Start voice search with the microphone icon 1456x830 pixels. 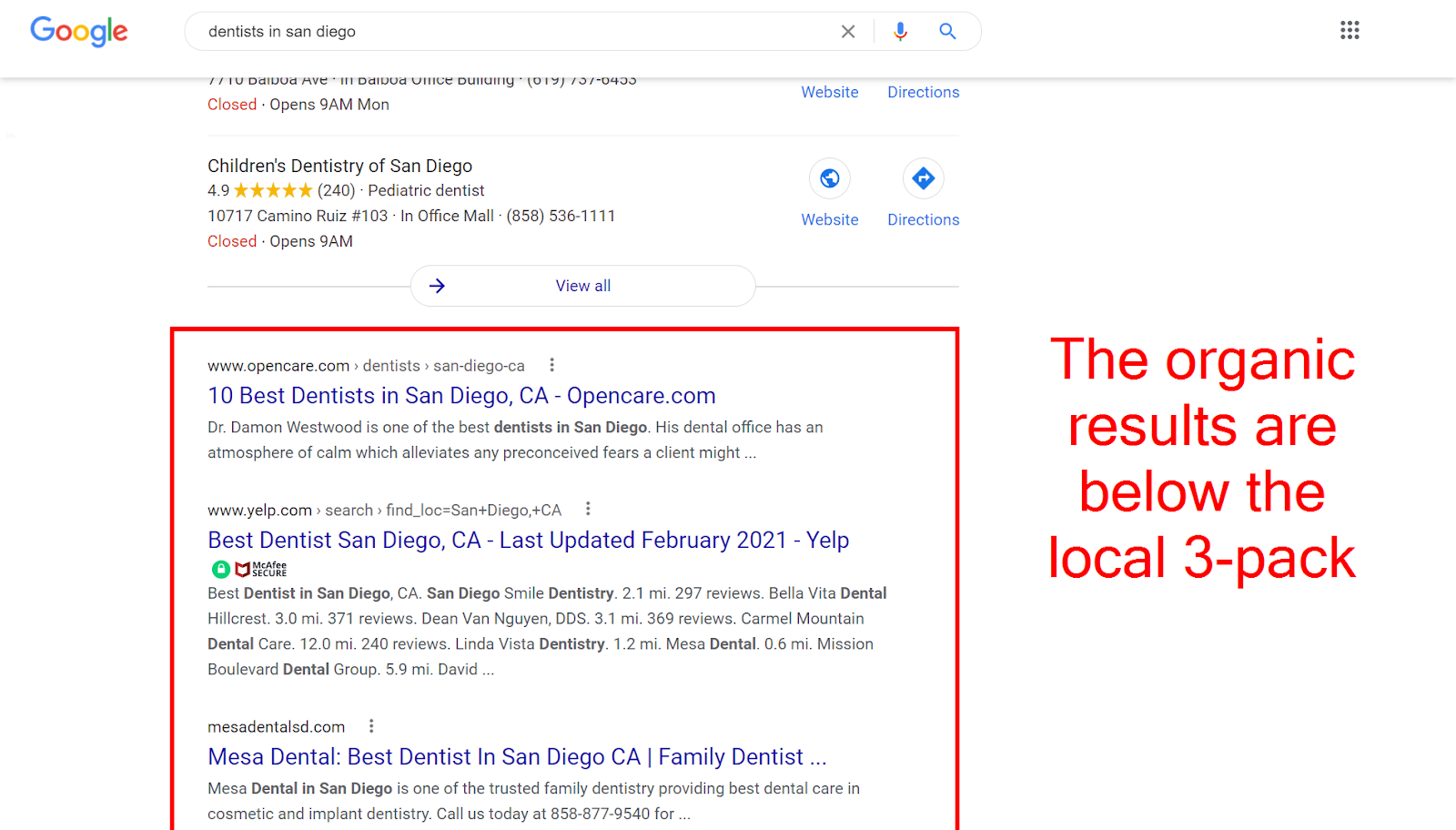click(900, 32)
